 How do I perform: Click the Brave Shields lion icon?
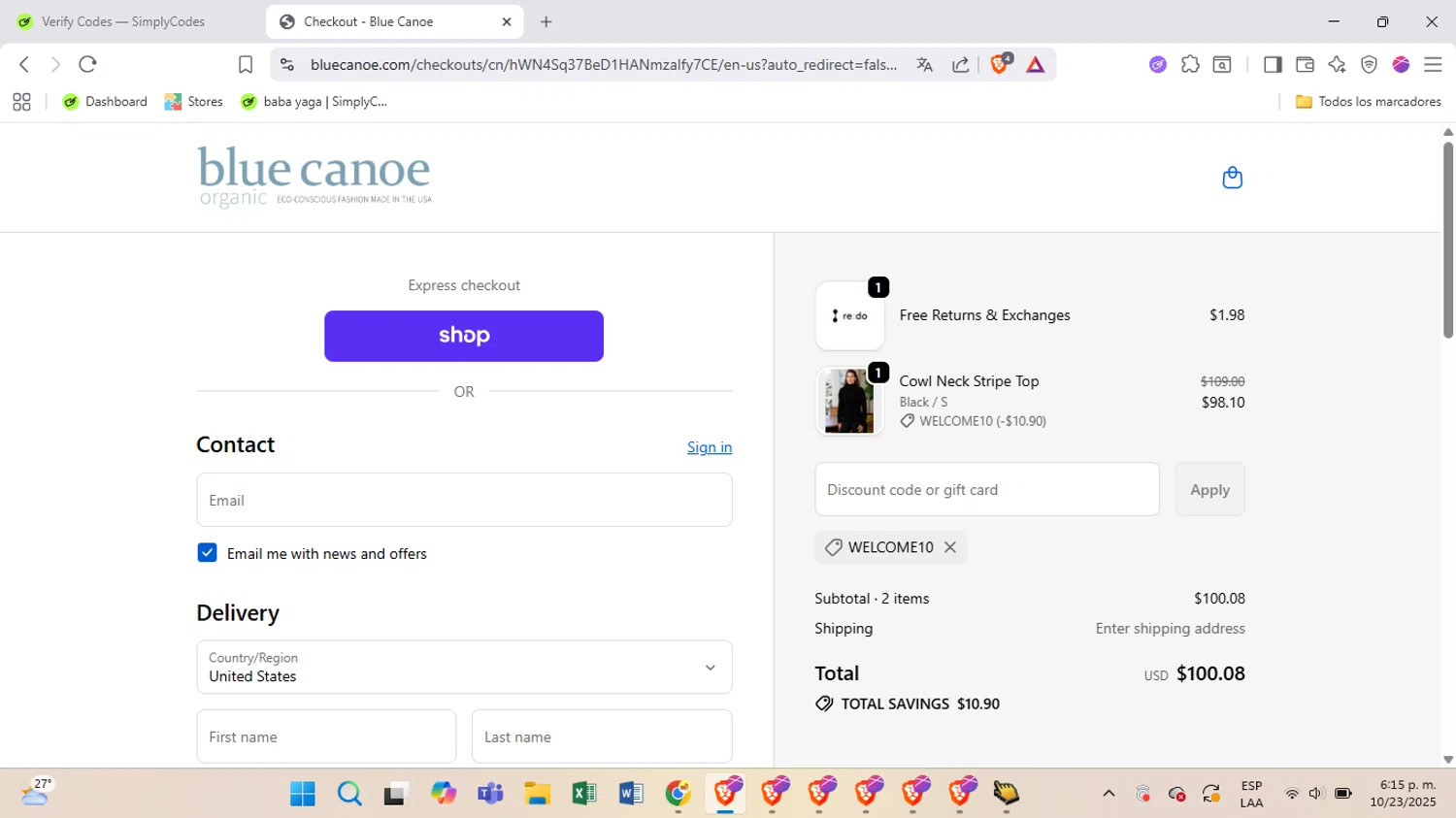coord(1000,64)
